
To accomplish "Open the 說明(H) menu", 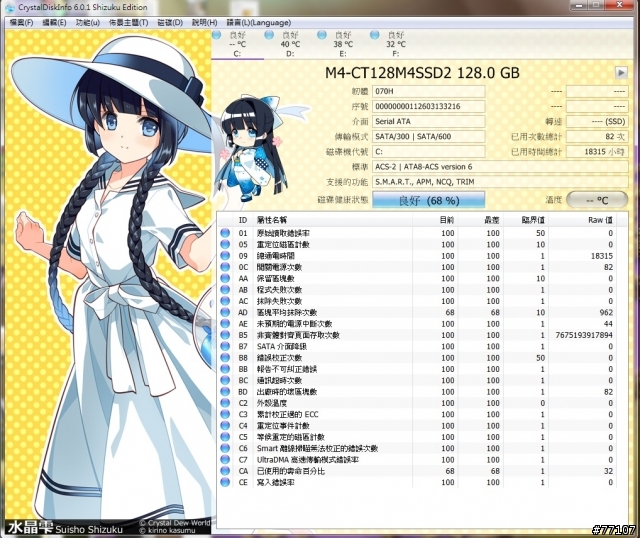I will click(x=204, y=22).
